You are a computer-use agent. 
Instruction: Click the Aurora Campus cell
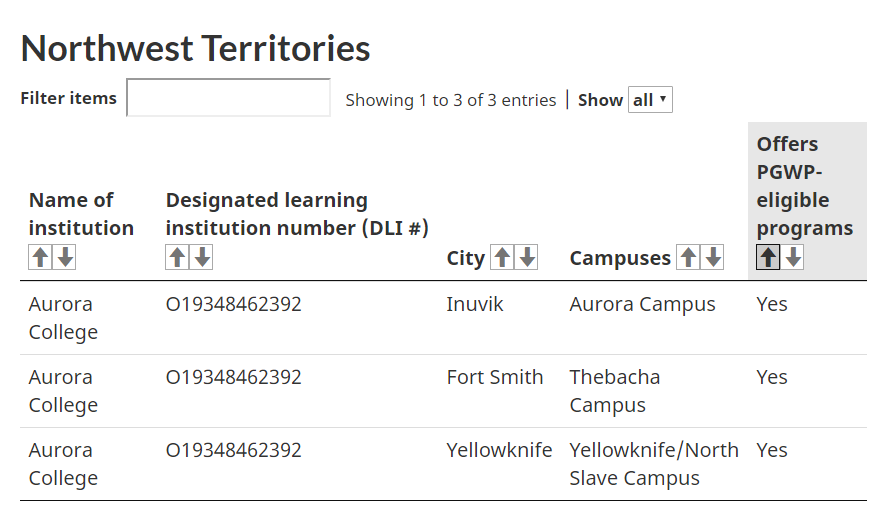click(x=642, y=304)
